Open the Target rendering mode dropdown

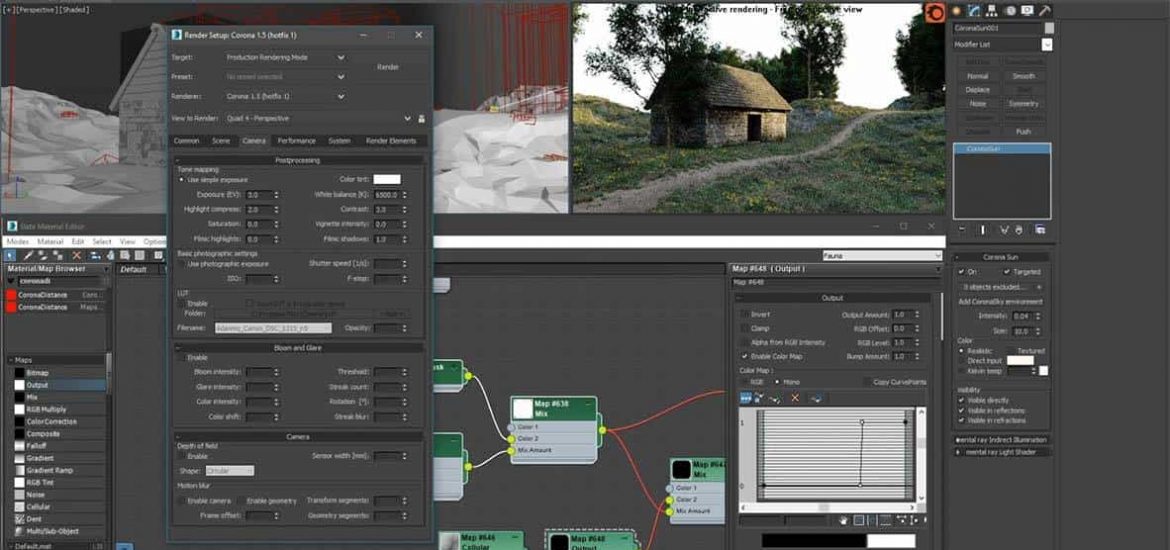[x=340, y=58]
